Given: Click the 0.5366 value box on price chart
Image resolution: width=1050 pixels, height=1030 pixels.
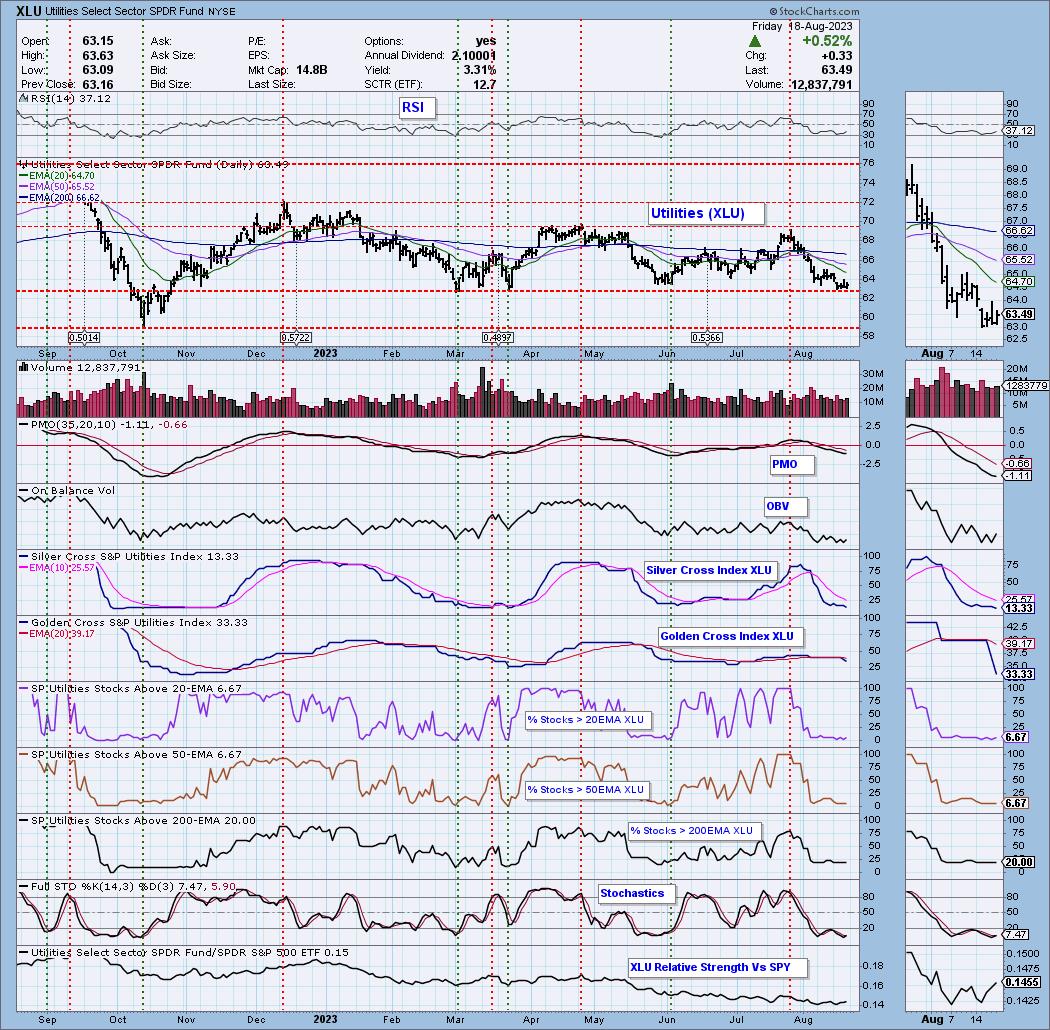Looking at the screenshot, I should tap(707, 338).
